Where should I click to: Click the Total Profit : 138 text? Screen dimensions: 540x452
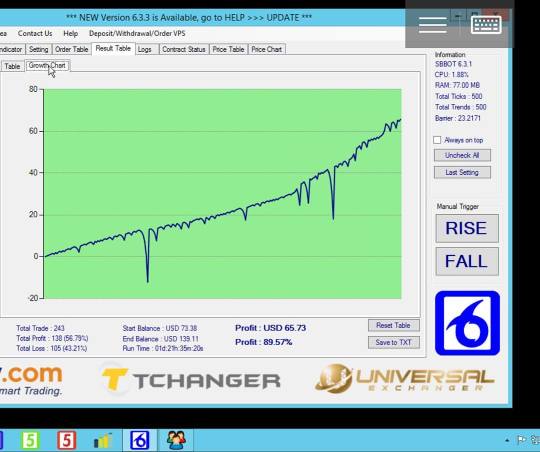[x=52, y=338]
